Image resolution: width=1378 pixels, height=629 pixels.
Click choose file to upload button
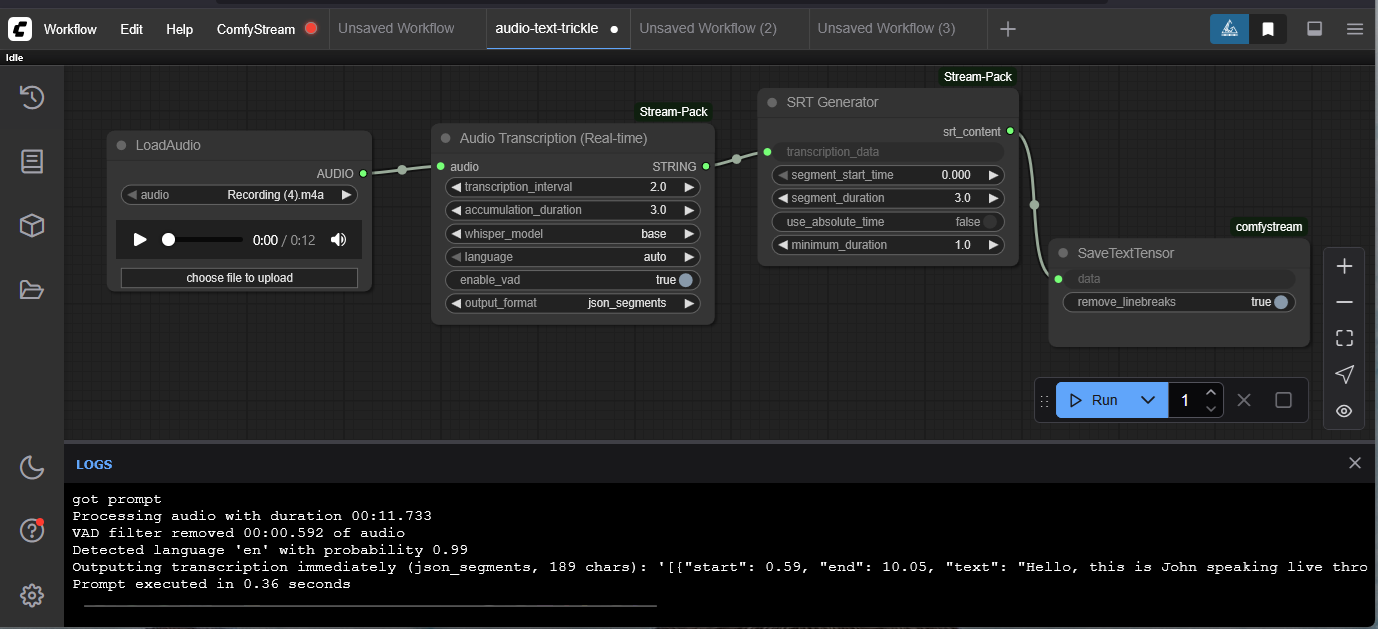click(x=239, y=278)
